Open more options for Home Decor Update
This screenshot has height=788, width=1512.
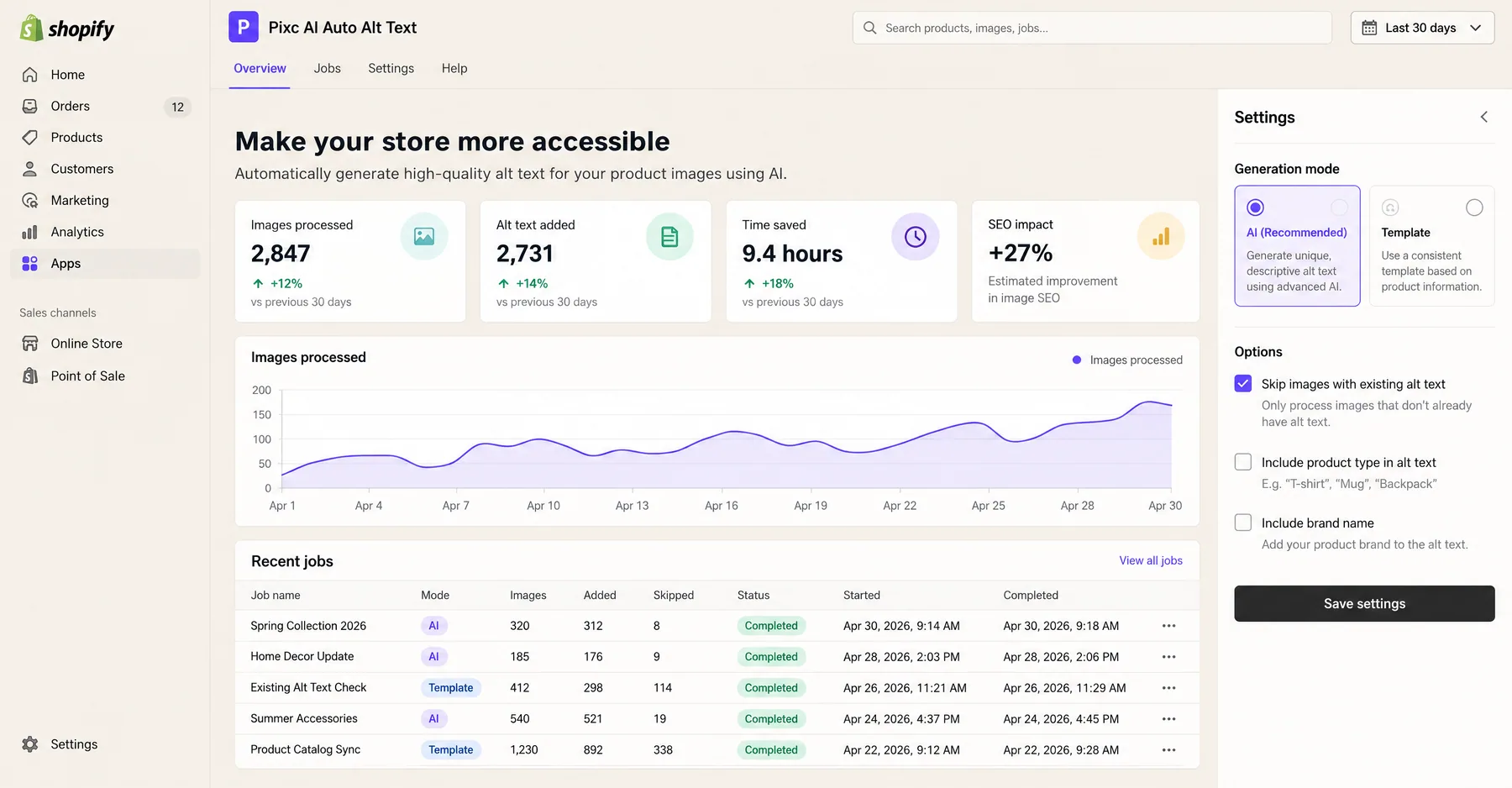(1168, 657)
